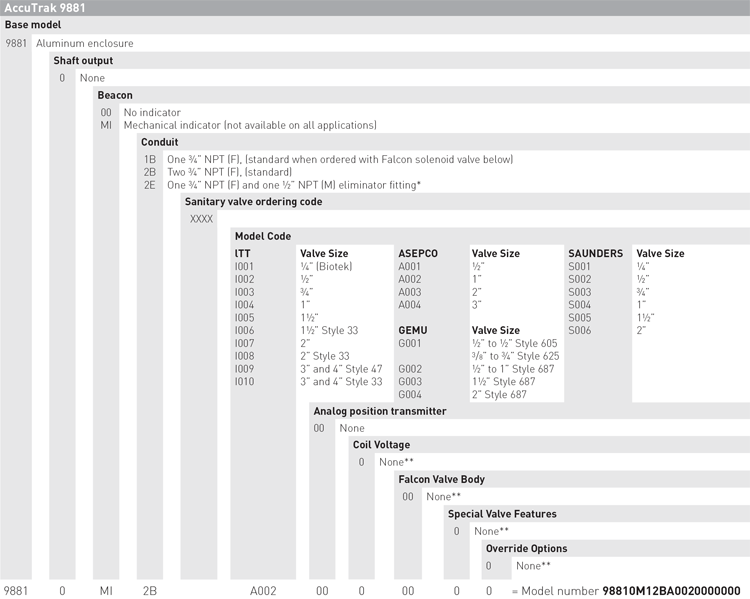
Task: Click 'Two ¾" NPT (F), (standard)' row
Action: coord(230,172)
